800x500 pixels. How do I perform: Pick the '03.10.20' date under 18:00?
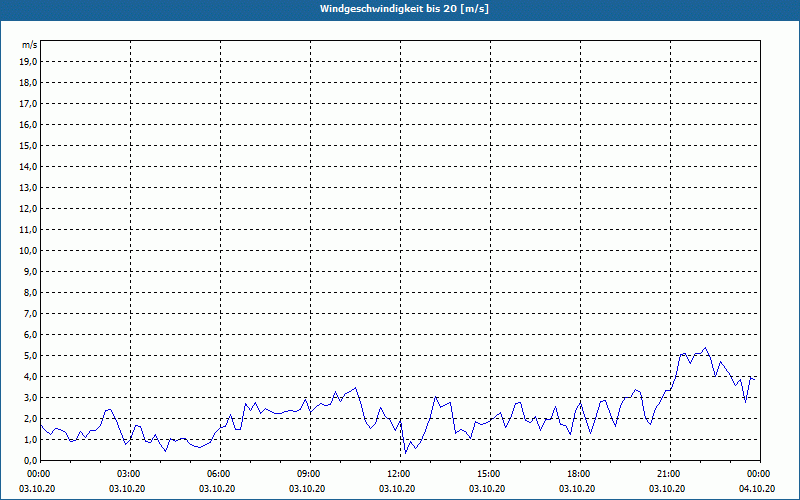tap(577, 489)
